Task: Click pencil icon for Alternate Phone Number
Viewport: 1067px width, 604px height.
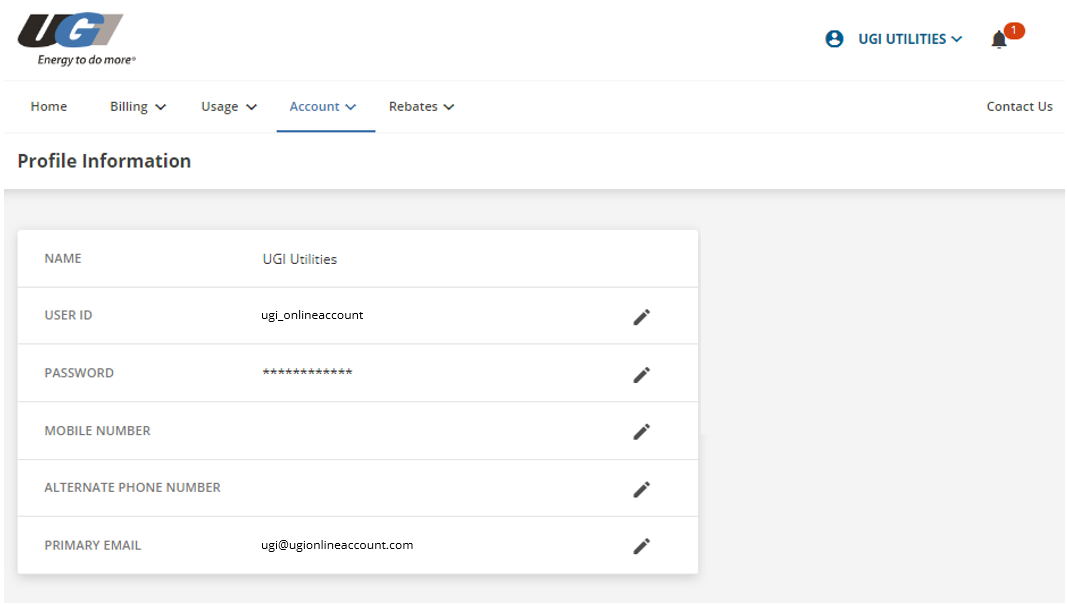Action: tap(642, 490)
